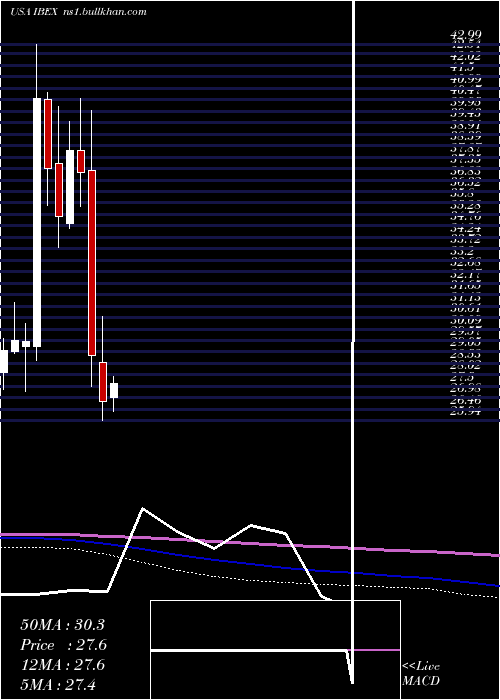Click the top price label 42.99
The width and height of the screenshot is (500, 700).
click(x=466, y=34)
